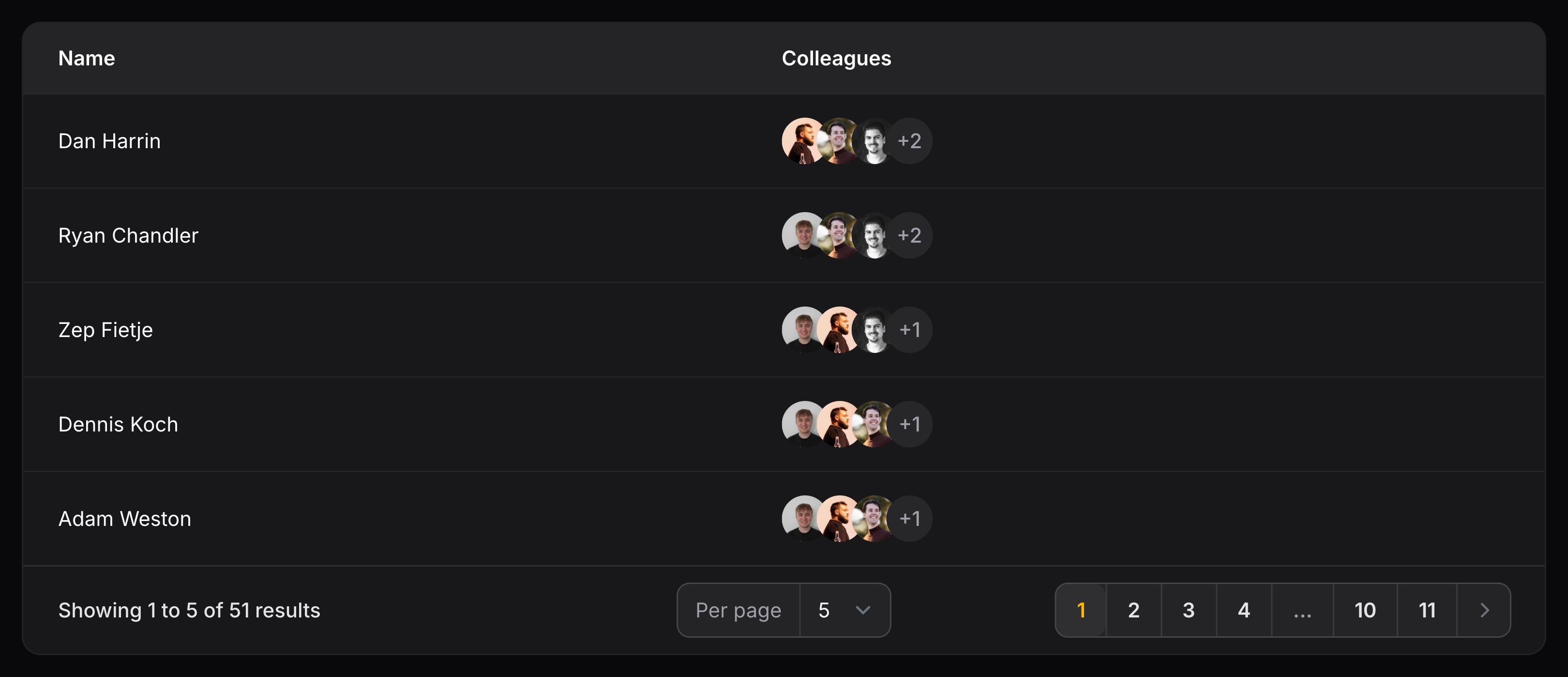Select the Colleagues column header
Viewport: 1568px width, 677px height.
(x=836, y=58)
